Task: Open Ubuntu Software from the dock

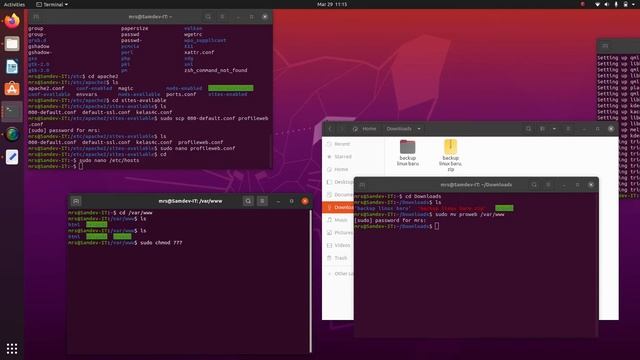Action: coord(12,89)
